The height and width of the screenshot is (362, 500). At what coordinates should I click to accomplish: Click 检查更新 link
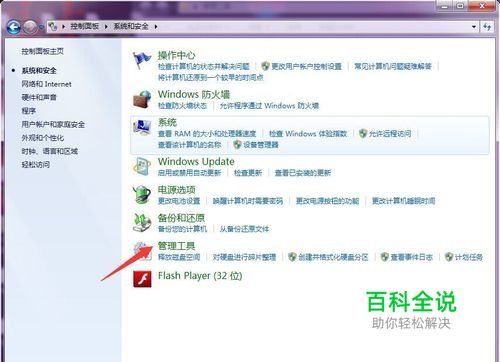[x=248, y=173]
